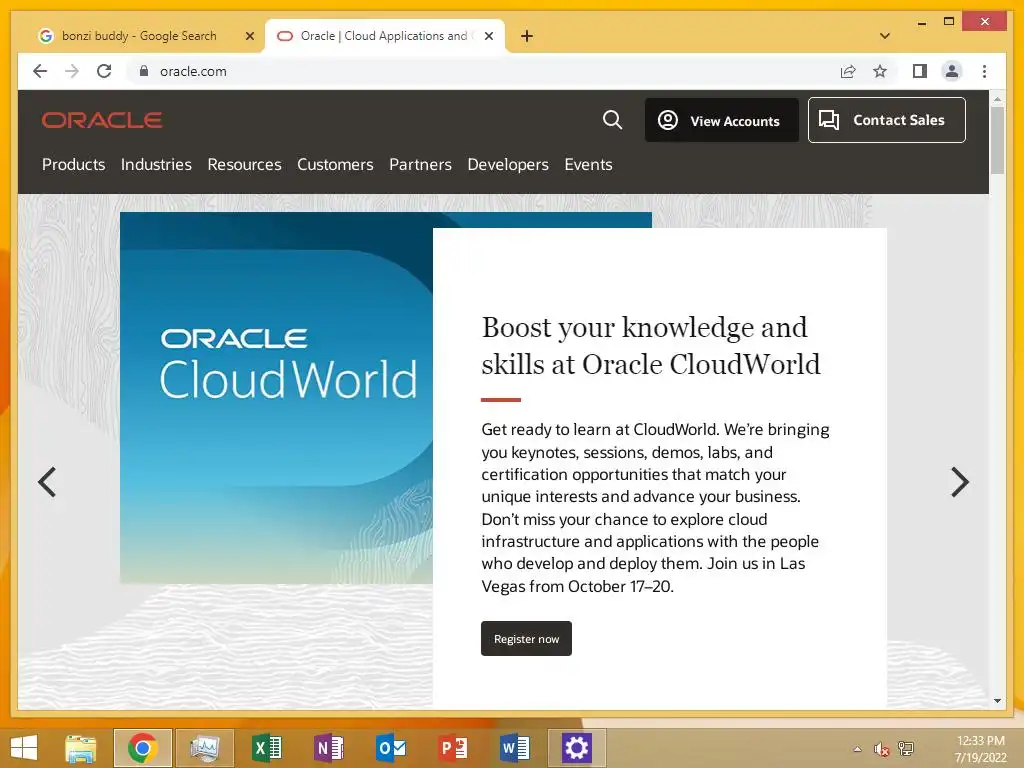Viewport: 1024px width, 768px height.
Task: Open the Partners menu
Action: point(420,165)
